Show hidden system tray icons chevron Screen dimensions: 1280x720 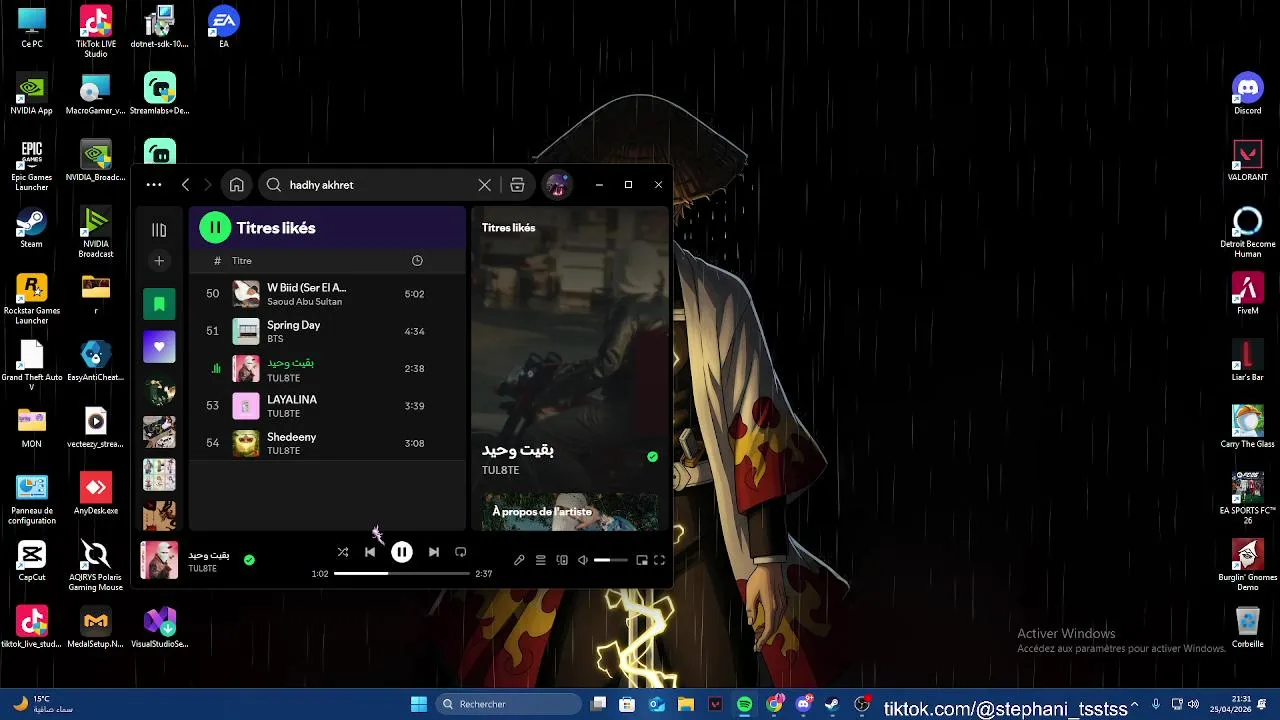coord(1135,705)
